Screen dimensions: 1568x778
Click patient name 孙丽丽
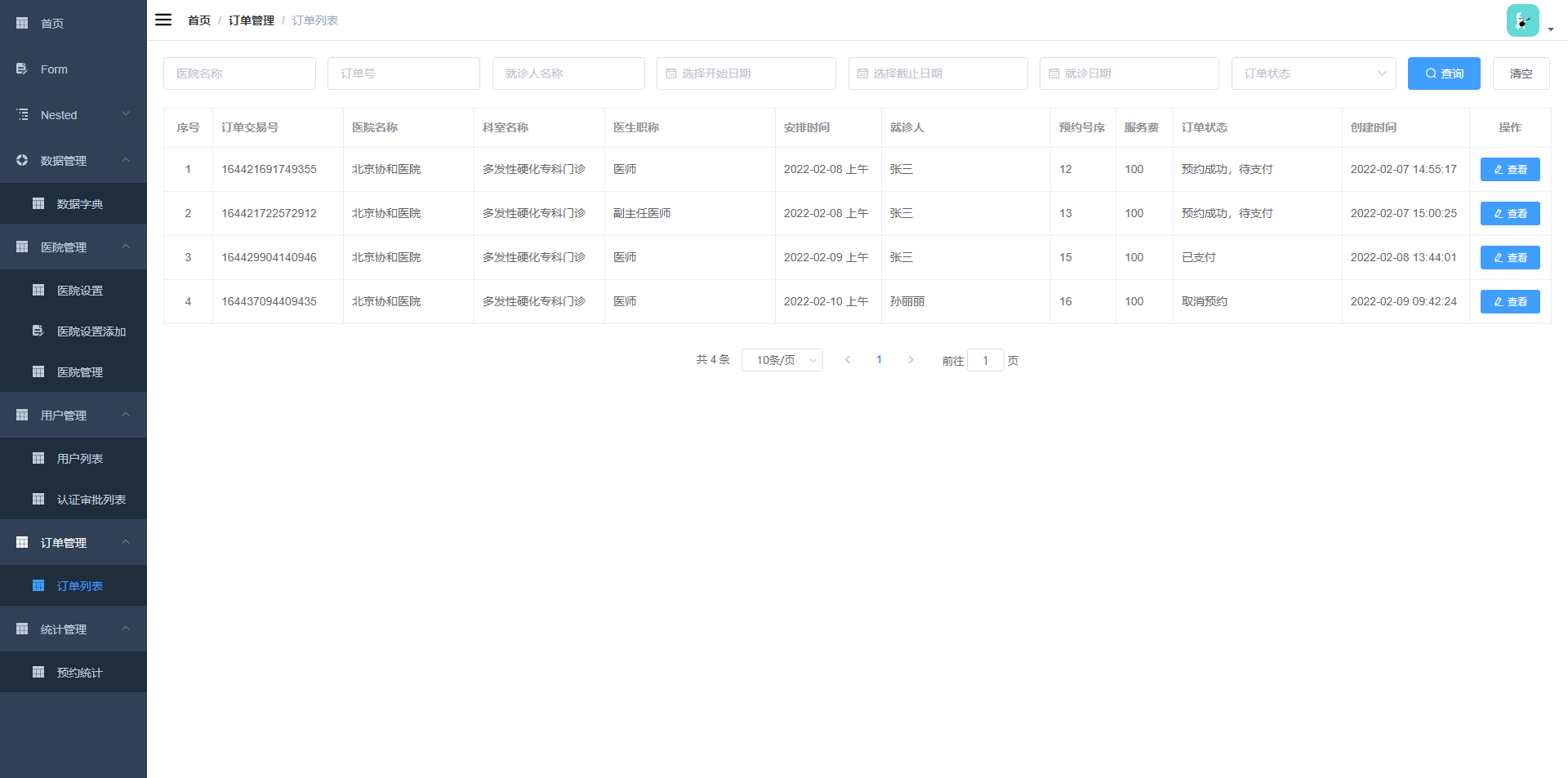point(907,301)
